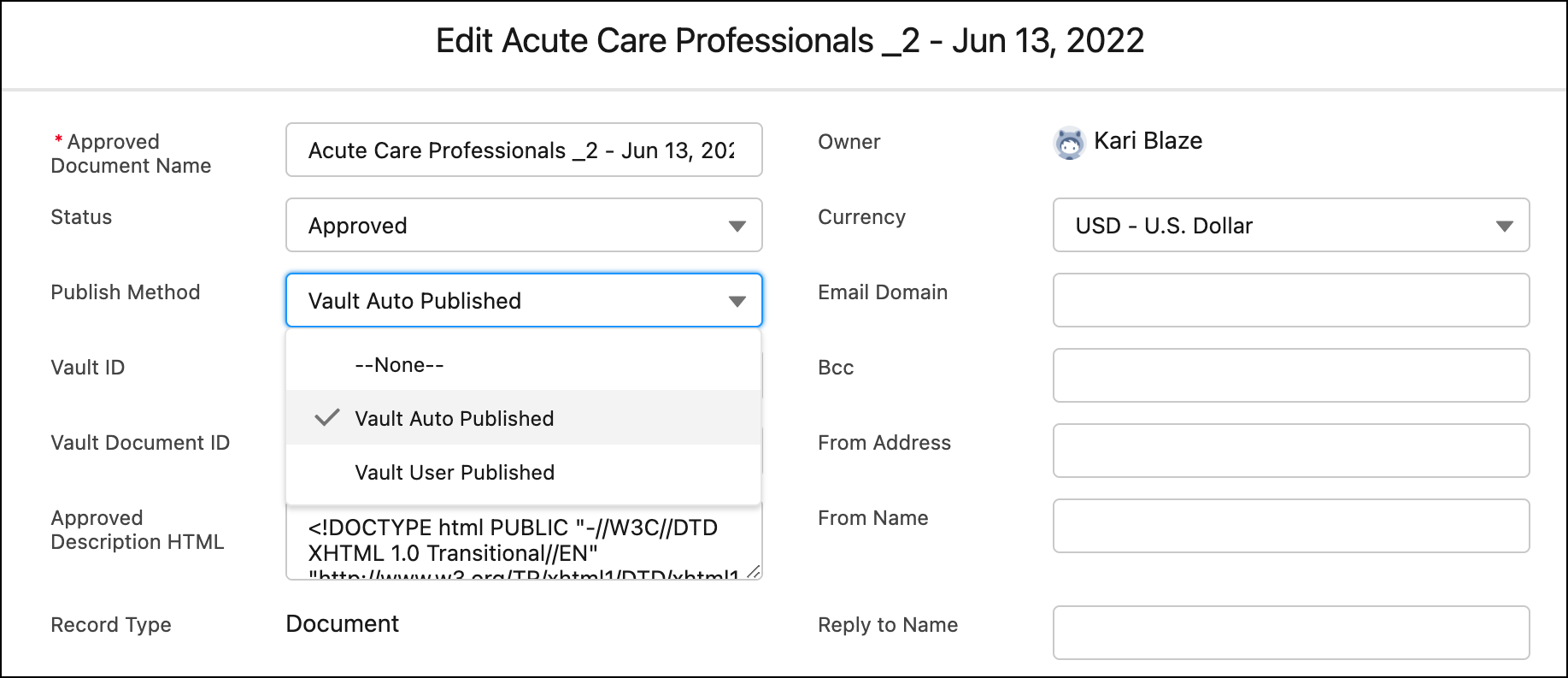Screen dimensions: 1568x678
Task: Click the checkmark beside Vault Auto Published
Action: click(x=326, y=418)
